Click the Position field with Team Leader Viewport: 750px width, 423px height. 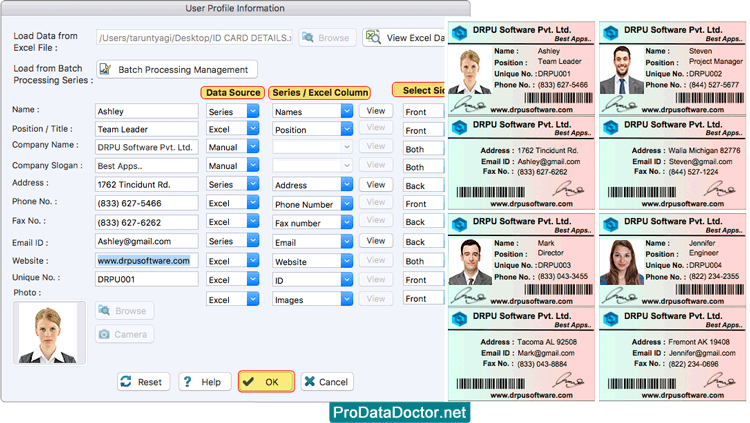pos(146,129)
